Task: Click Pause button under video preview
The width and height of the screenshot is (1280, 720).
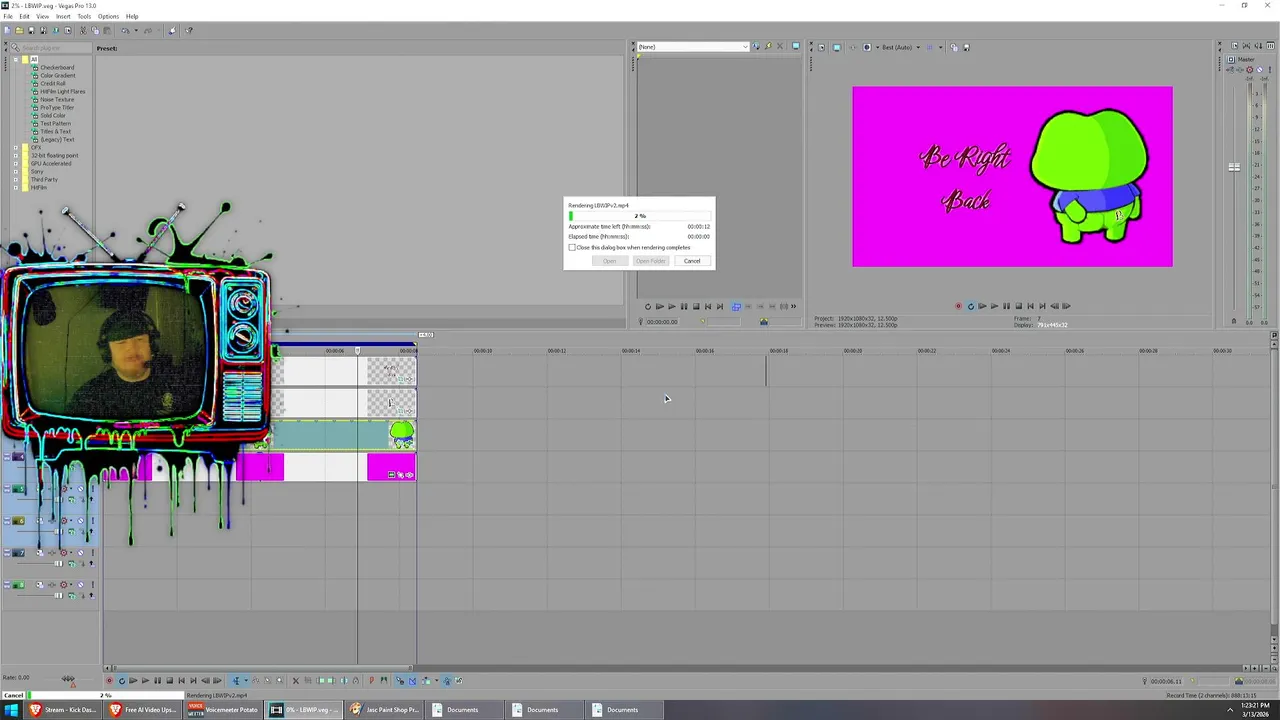Action: 1006,306
